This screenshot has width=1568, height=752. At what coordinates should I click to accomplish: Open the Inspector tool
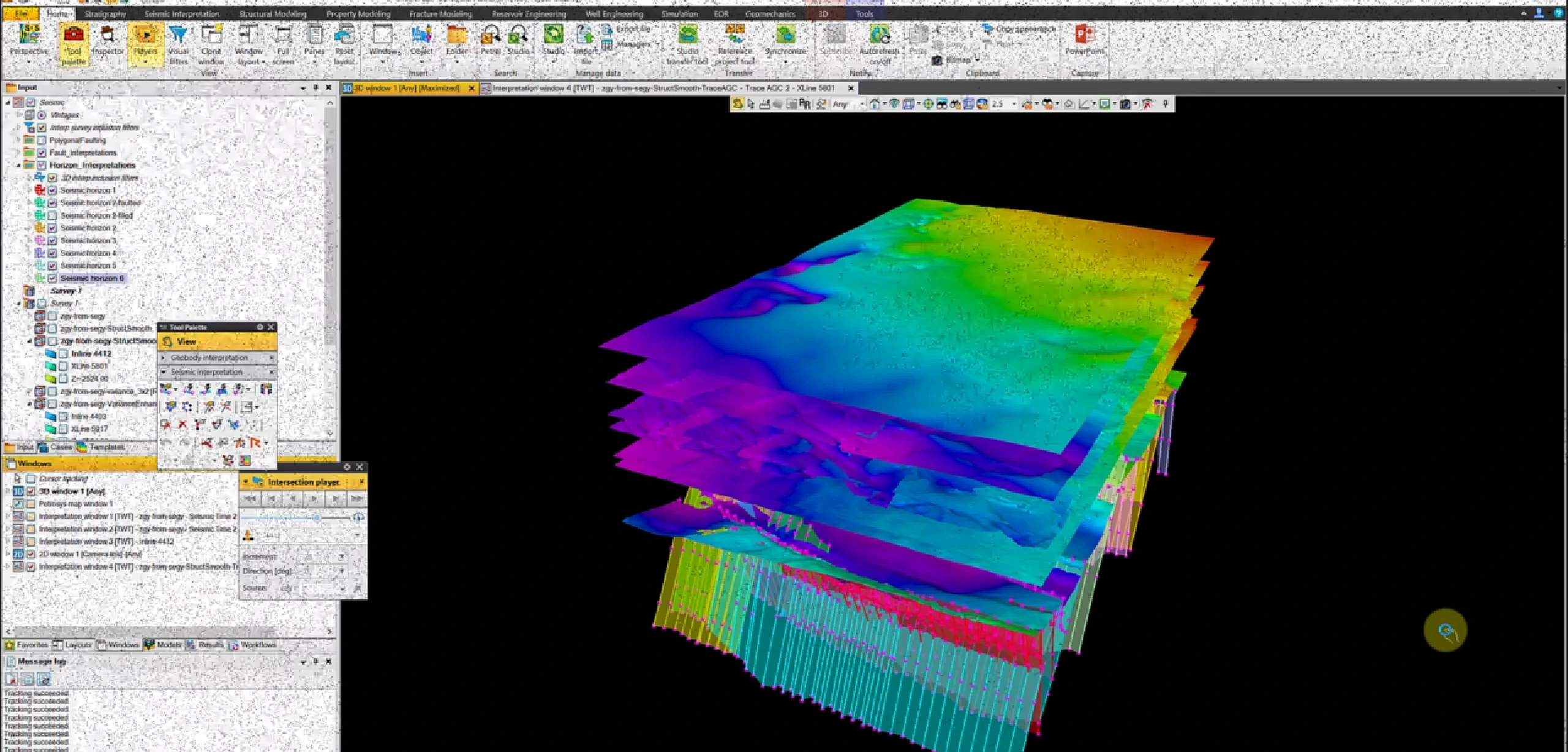click(x=108, y=39)
